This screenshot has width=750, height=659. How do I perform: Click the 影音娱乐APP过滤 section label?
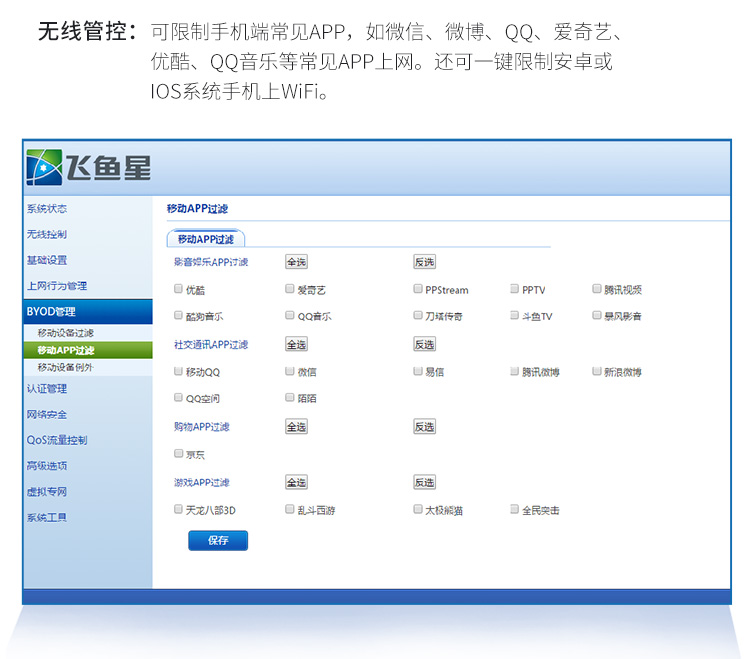coord(211,262)
